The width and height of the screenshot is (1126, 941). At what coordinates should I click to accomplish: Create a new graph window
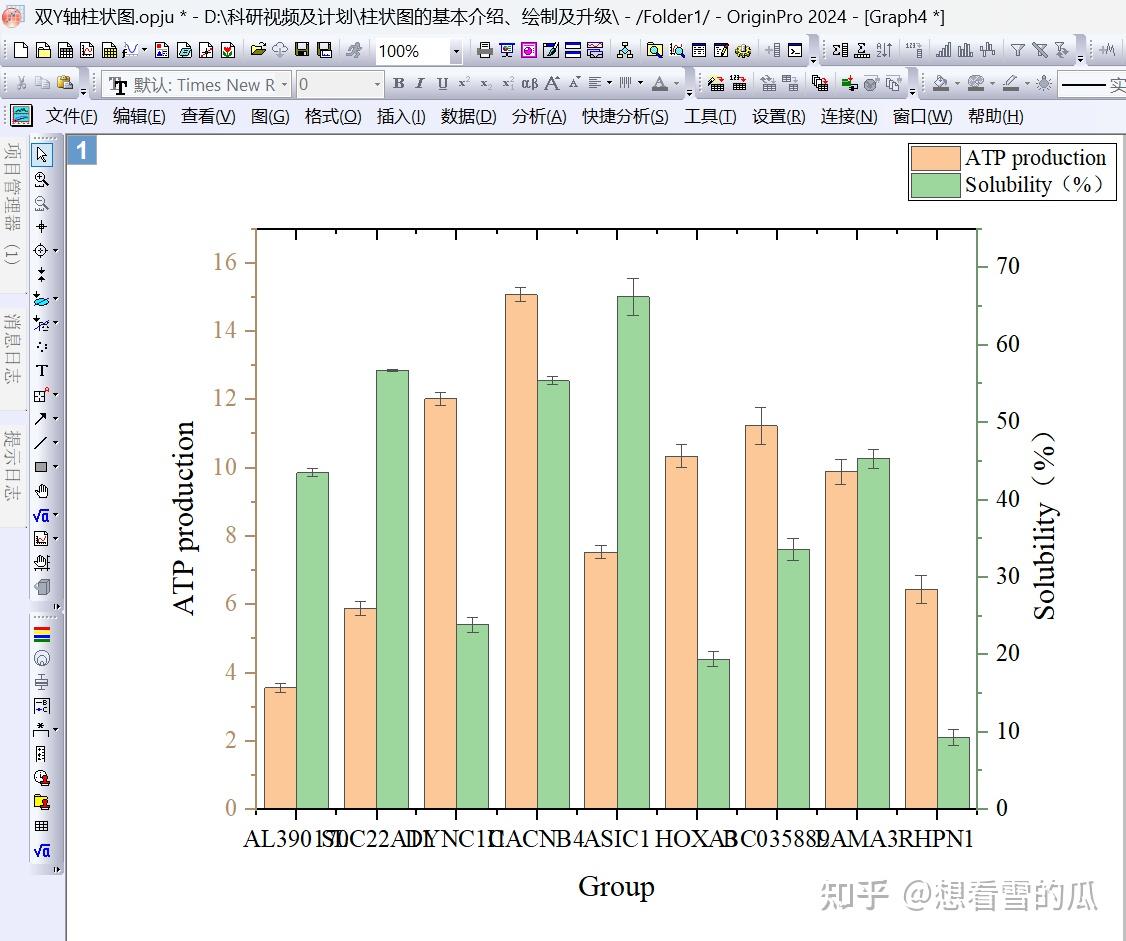[87, 50]
